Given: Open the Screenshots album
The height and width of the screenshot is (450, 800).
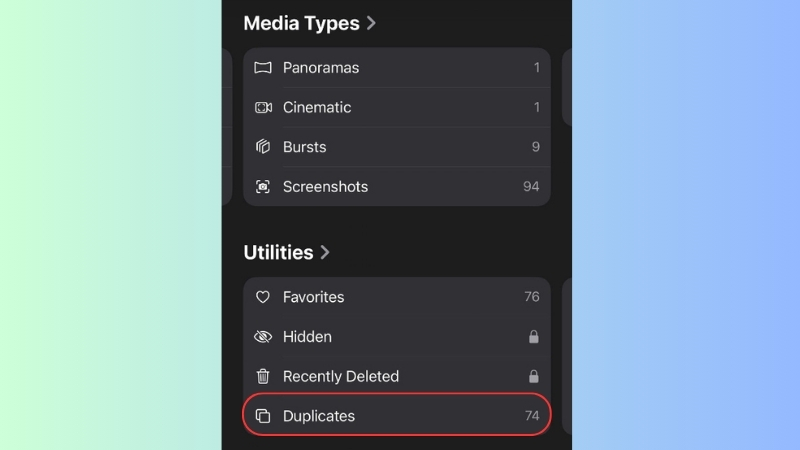Looking at the screenshot, I should [x=397, y=187].
